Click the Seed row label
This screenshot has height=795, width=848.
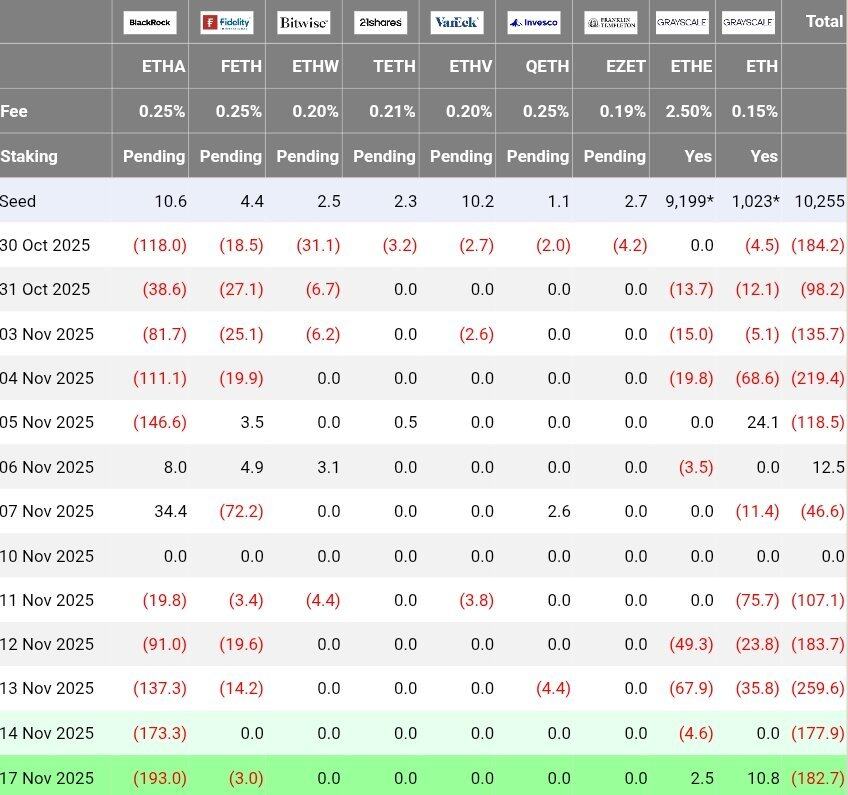18,201
